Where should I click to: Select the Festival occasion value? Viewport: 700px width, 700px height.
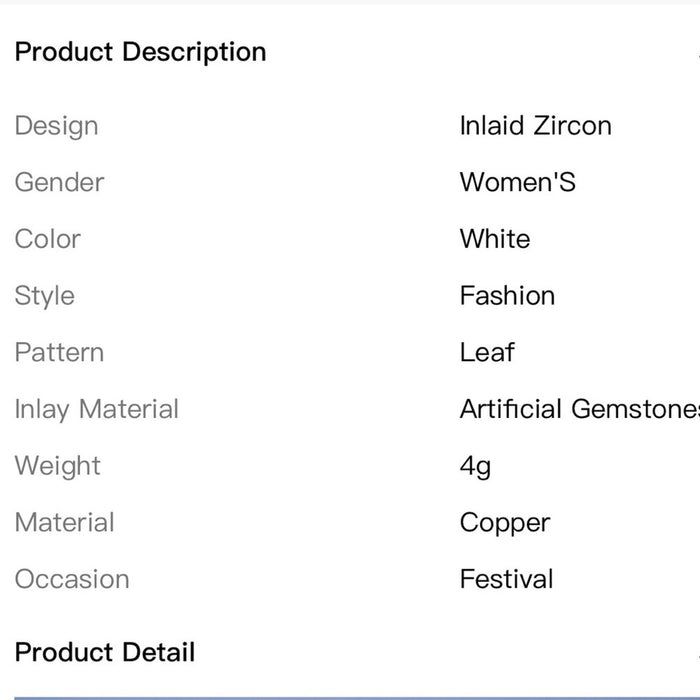(x=506, y=579)
